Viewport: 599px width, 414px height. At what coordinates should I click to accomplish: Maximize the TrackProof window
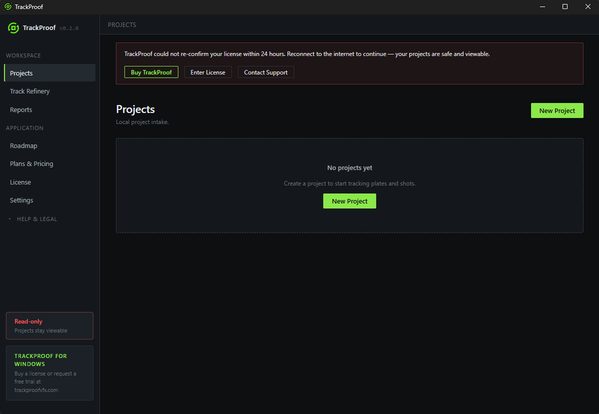pyautogui.click(x=565, y=6)
